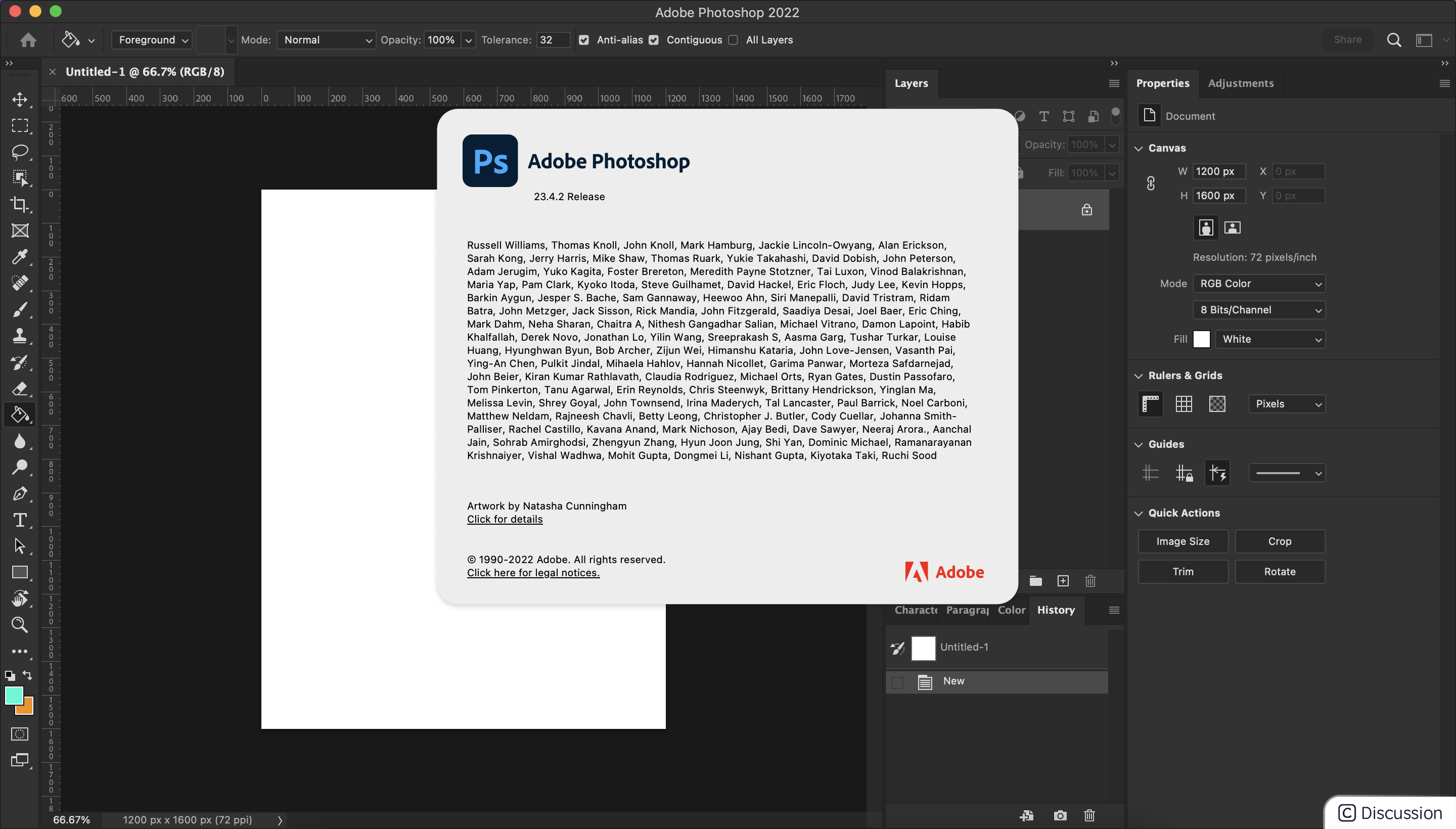The width and height of the screenshot is (1456, 829).
Task: Select the Eyedropper tool
Action: (x=20, y=256)
